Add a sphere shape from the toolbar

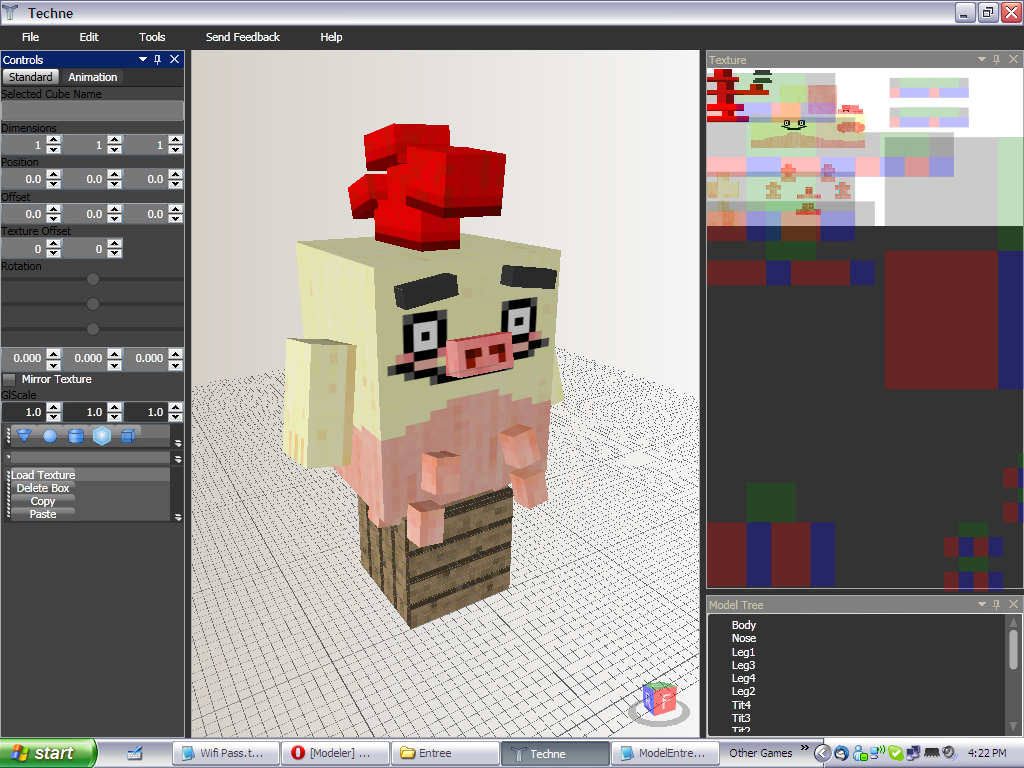(x=50, y=436)
